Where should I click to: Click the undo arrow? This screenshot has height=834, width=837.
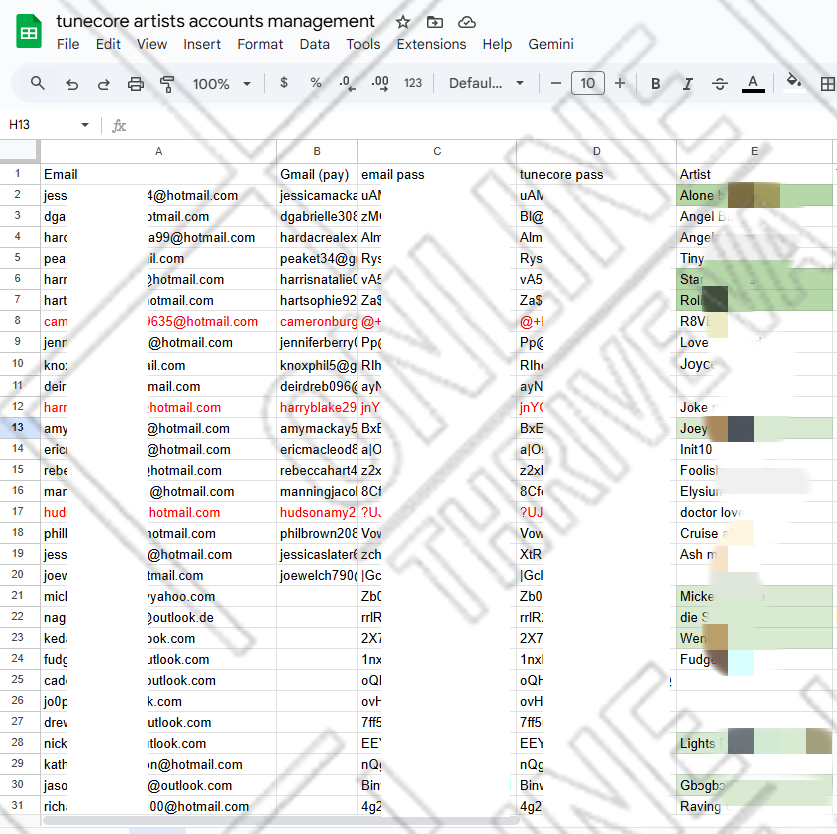(71, 83)
